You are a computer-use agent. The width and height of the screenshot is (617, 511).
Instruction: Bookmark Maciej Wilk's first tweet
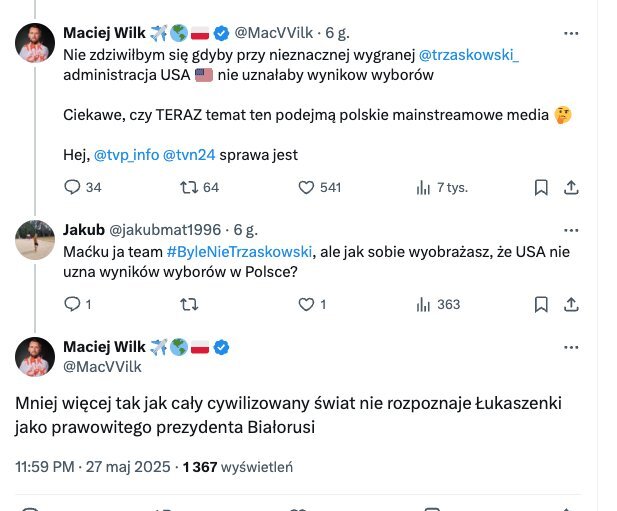[x=541, y=187]
